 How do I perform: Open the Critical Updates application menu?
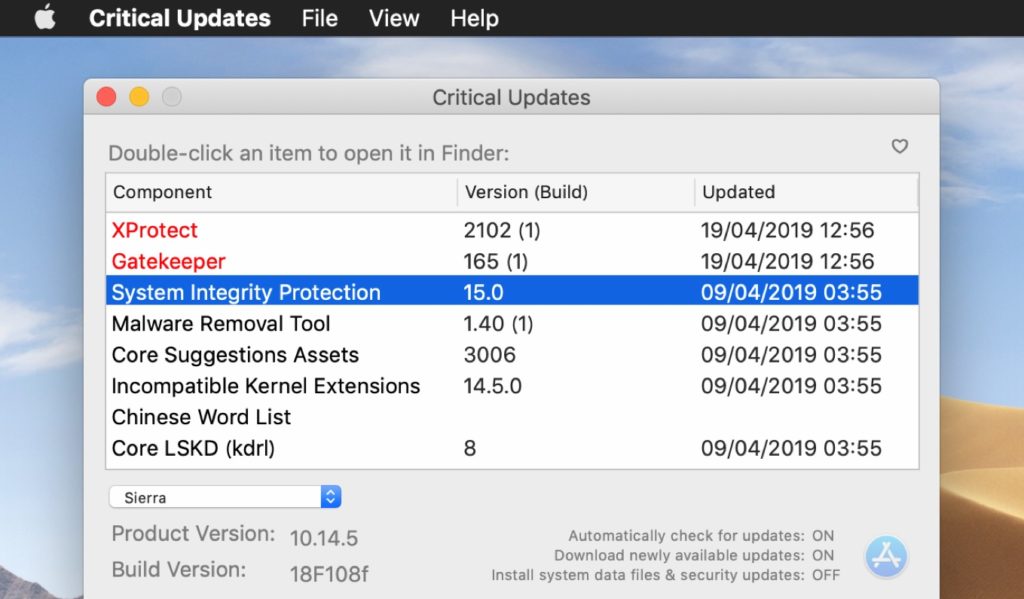click(180, 18)
